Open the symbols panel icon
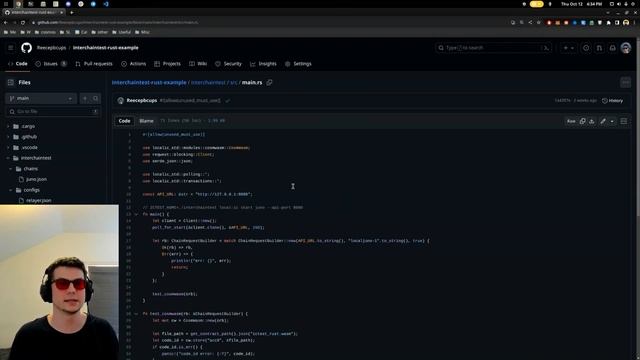 pos(624,121)
